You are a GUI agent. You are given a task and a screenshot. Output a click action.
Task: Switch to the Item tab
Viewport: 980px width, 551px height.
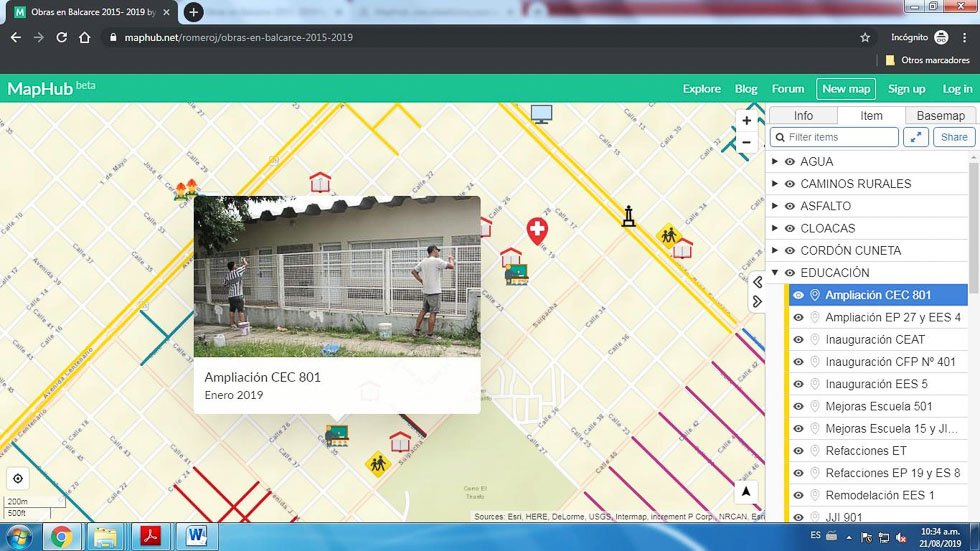click(871, 116)
